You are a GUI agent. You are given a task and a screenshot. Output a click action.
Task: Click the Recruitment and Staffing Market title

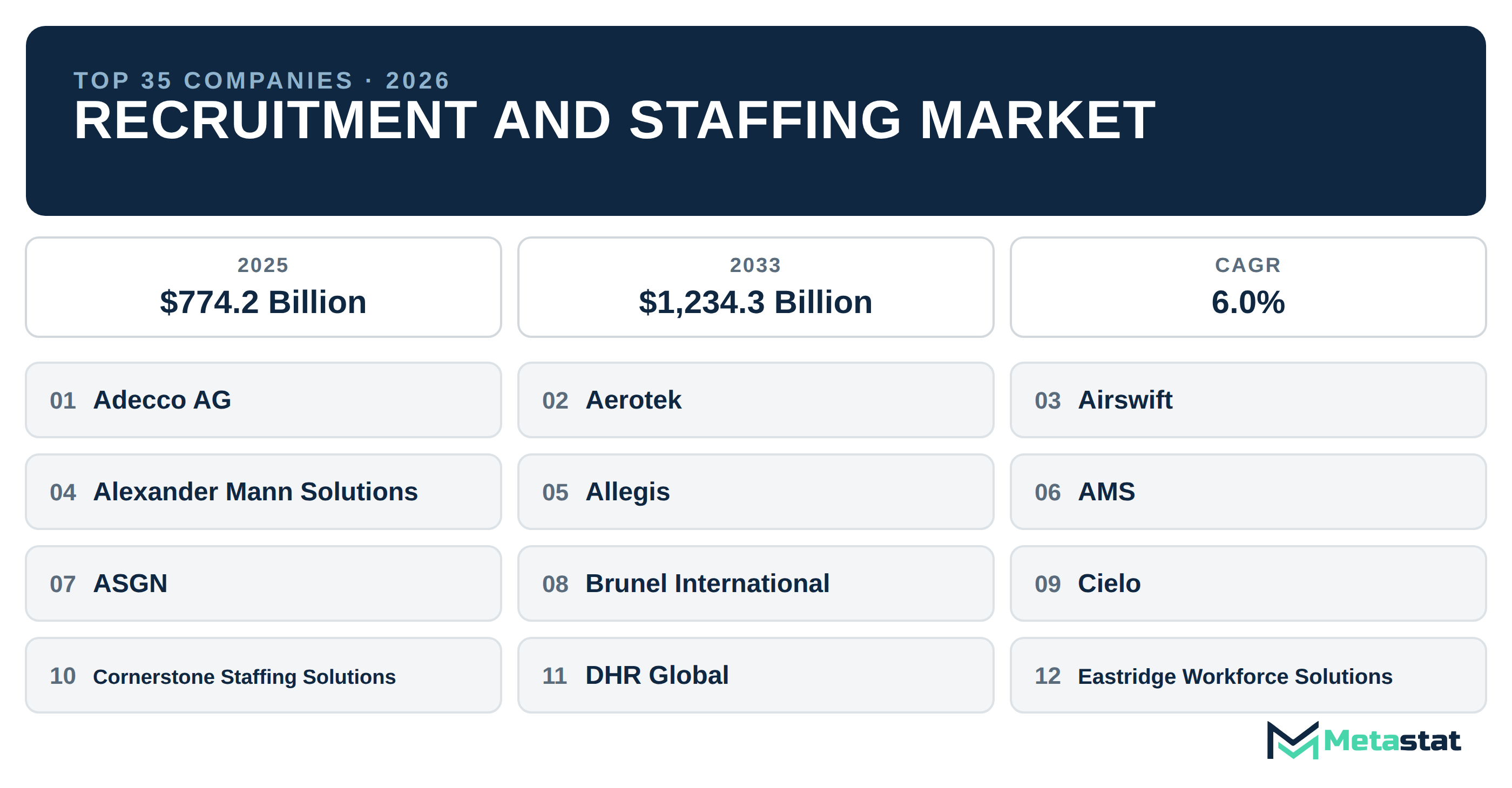coord(615,120)
